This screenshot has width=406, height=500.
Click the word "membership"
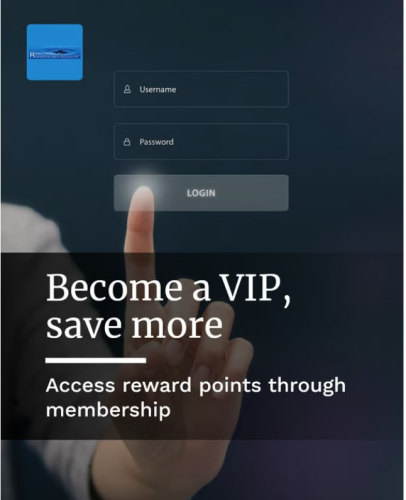pyautogui.click(x=108, y=411)
